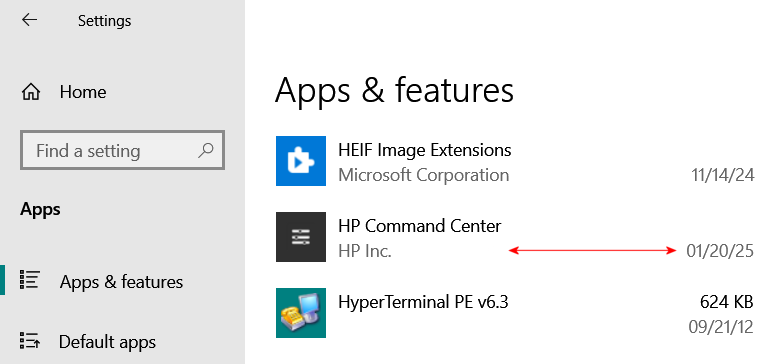Viewport: 764px width, 364px height.
Task: Click the Apps & features page heading
Action: click(394, 91)
